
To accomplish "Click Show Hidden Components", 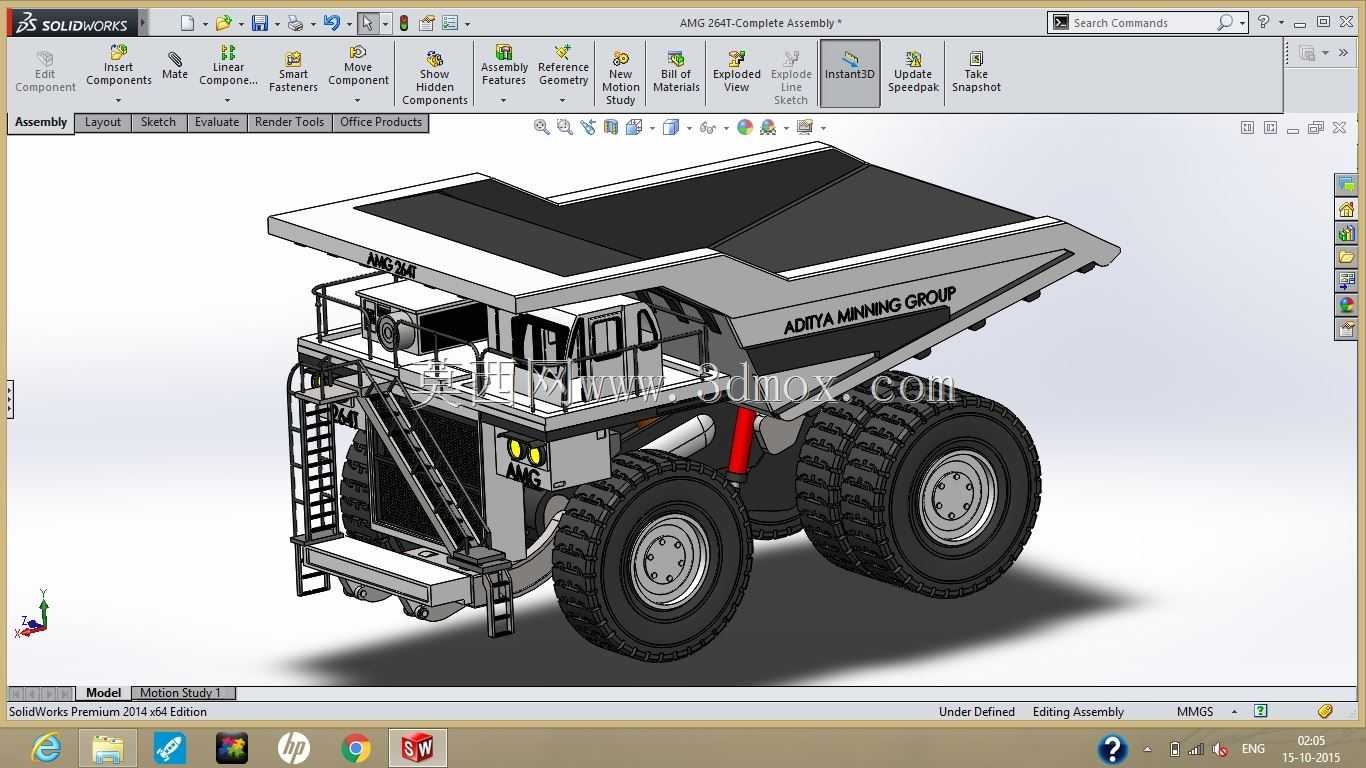I will [x=434, y=78].
